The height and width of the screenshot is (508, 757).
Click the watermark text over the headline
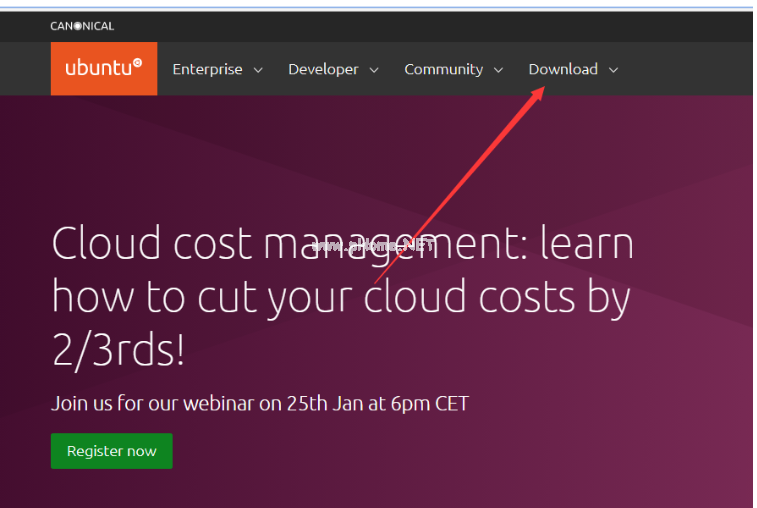(x=372, y=247)
